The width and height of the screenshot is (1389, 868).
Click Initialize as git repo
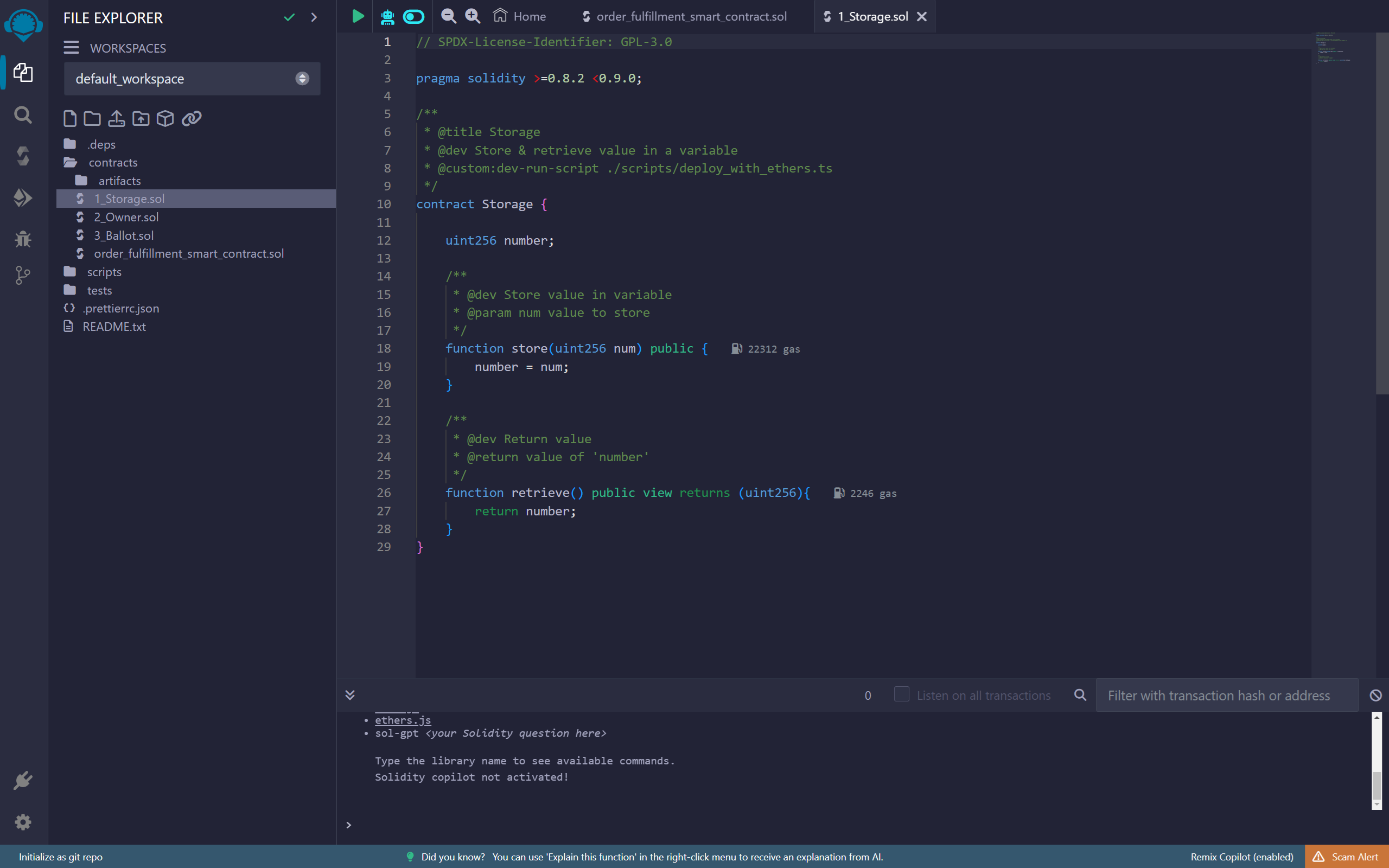61,857
